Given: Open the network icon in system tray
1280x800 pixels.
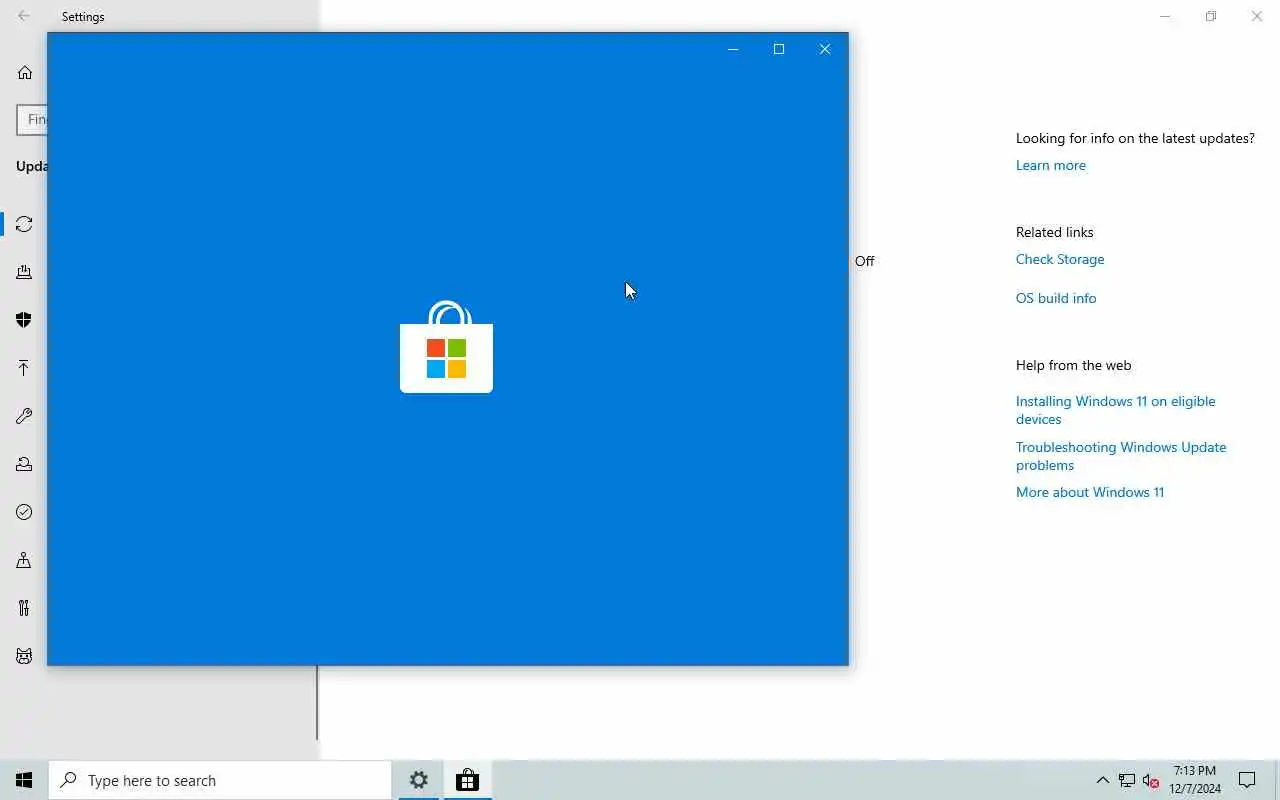Looking at the screenshot, I should [1127, 780].
